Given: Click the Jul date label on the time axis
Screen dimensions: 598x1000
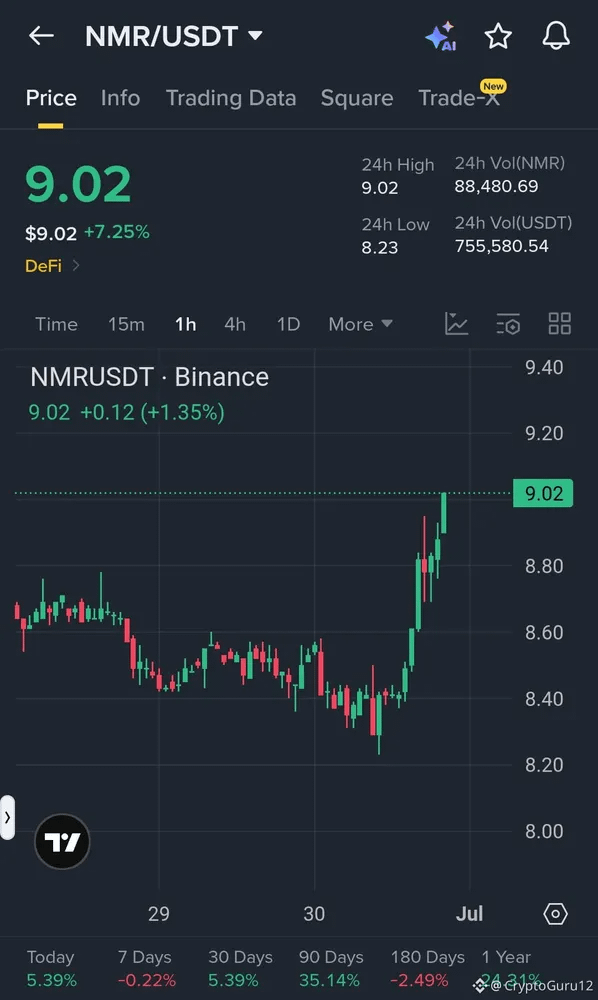Looking at the screenshot, I should pos(469,914).
